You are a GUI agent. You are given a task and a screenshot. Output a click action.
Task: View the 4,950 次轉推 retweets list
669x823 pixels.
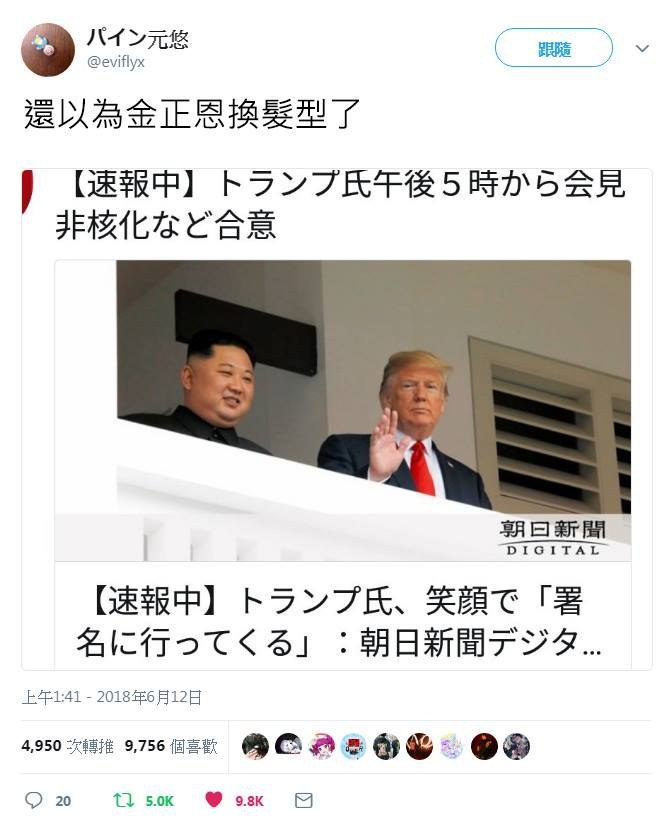click(x=68, y=746)
